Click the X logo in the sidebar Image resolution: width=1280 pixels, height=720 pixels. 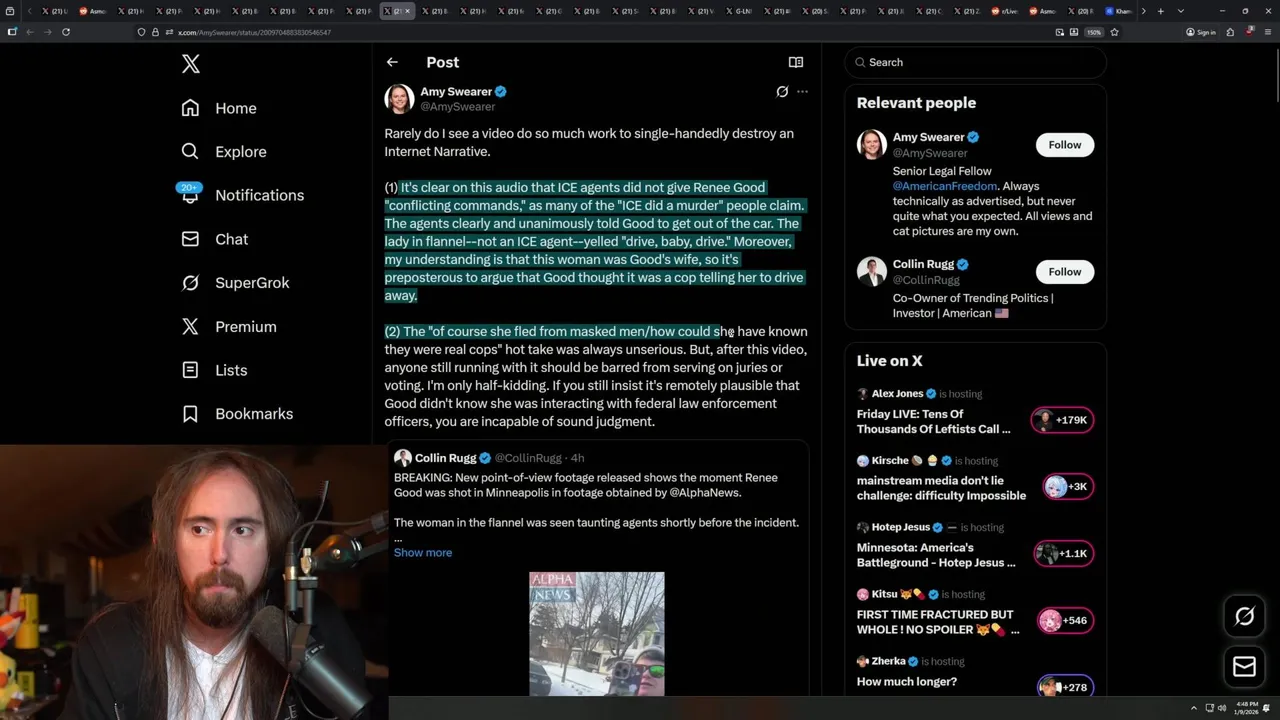191,64
